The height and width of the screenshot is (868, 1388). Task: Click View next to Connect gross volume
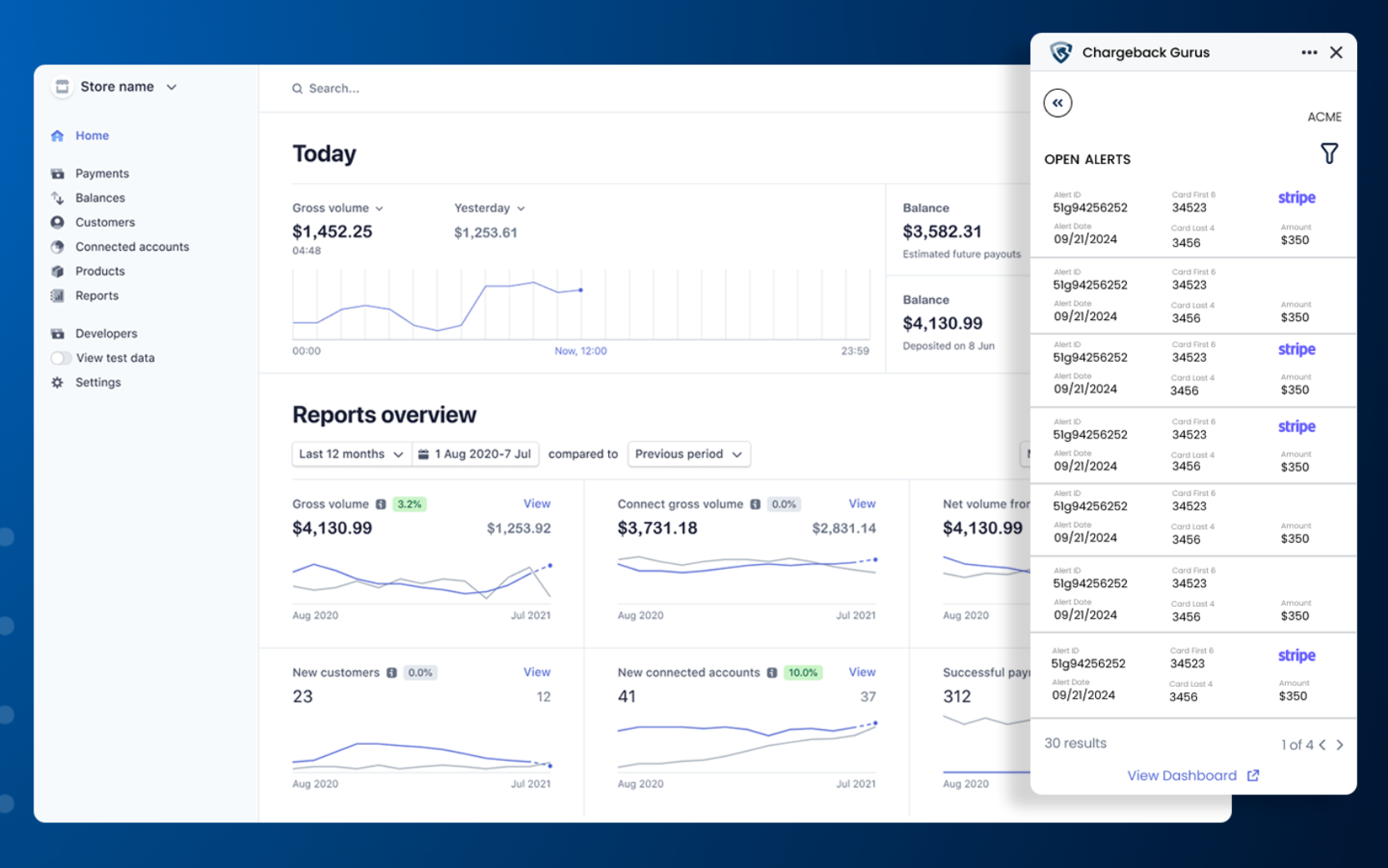click(x=861, y=504)
